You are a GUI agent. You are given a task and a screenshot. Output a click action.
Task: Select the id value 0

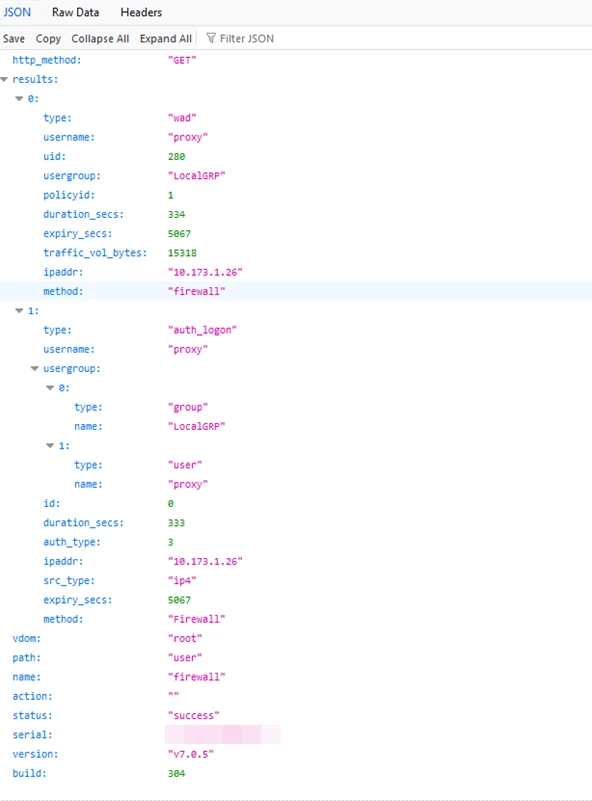[x=171, y=503]
